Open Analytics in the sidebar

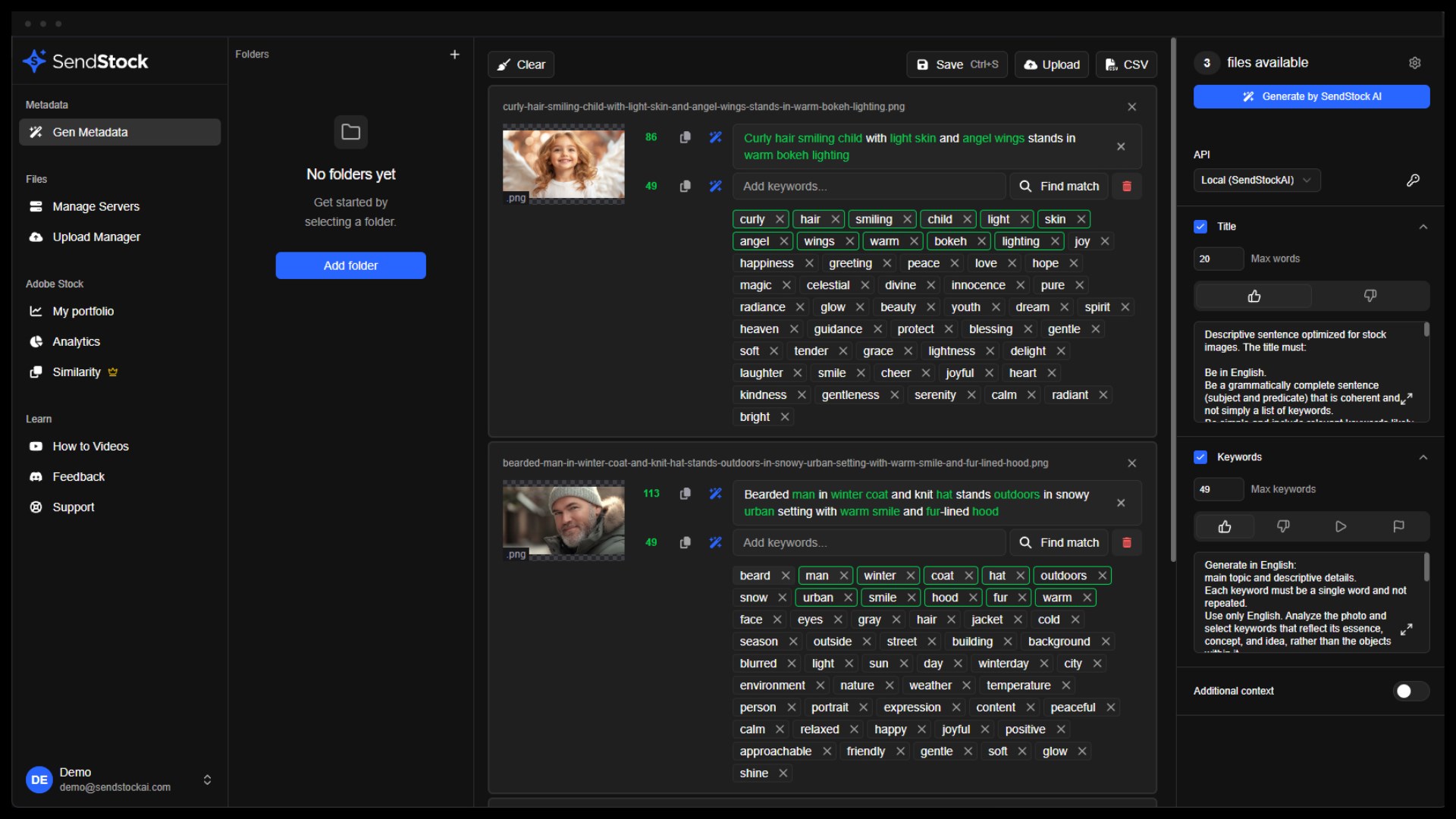click(76, 342)
